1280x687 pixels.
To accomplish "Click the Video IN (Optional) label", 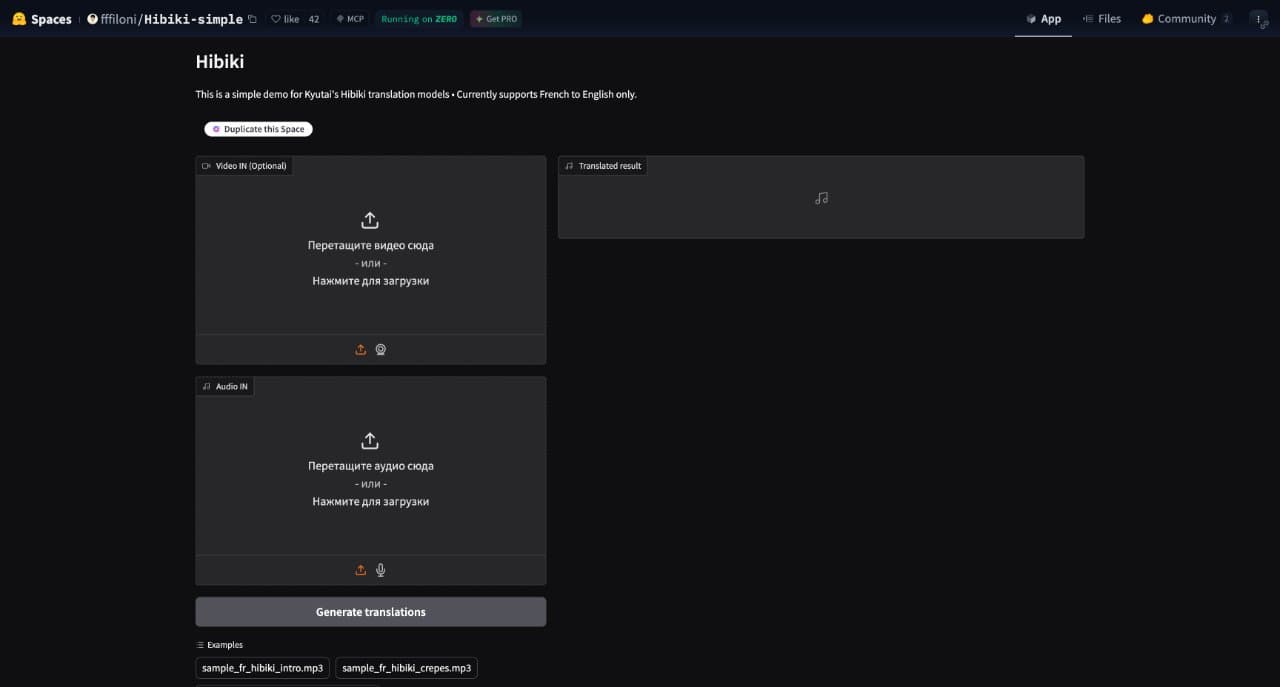I will (244, 166).
